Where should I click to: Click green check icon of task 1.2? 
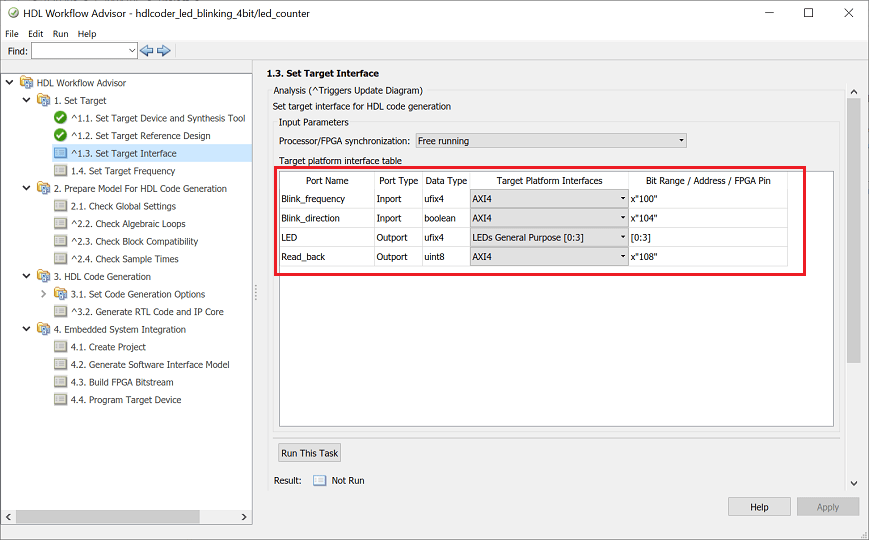tap(60, 136)
